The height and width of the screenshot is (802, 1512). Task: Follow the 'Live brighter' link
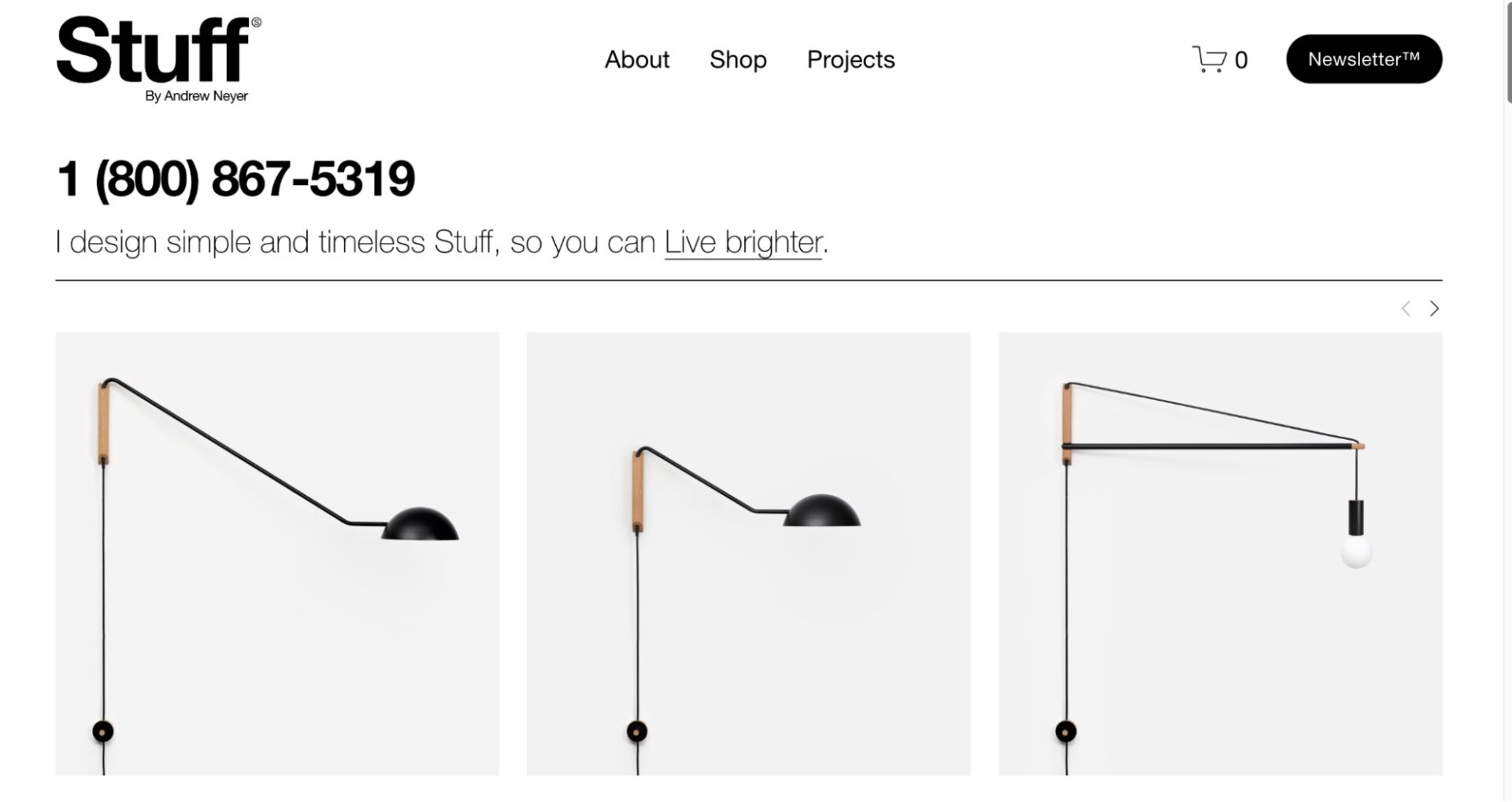(743, 242)
